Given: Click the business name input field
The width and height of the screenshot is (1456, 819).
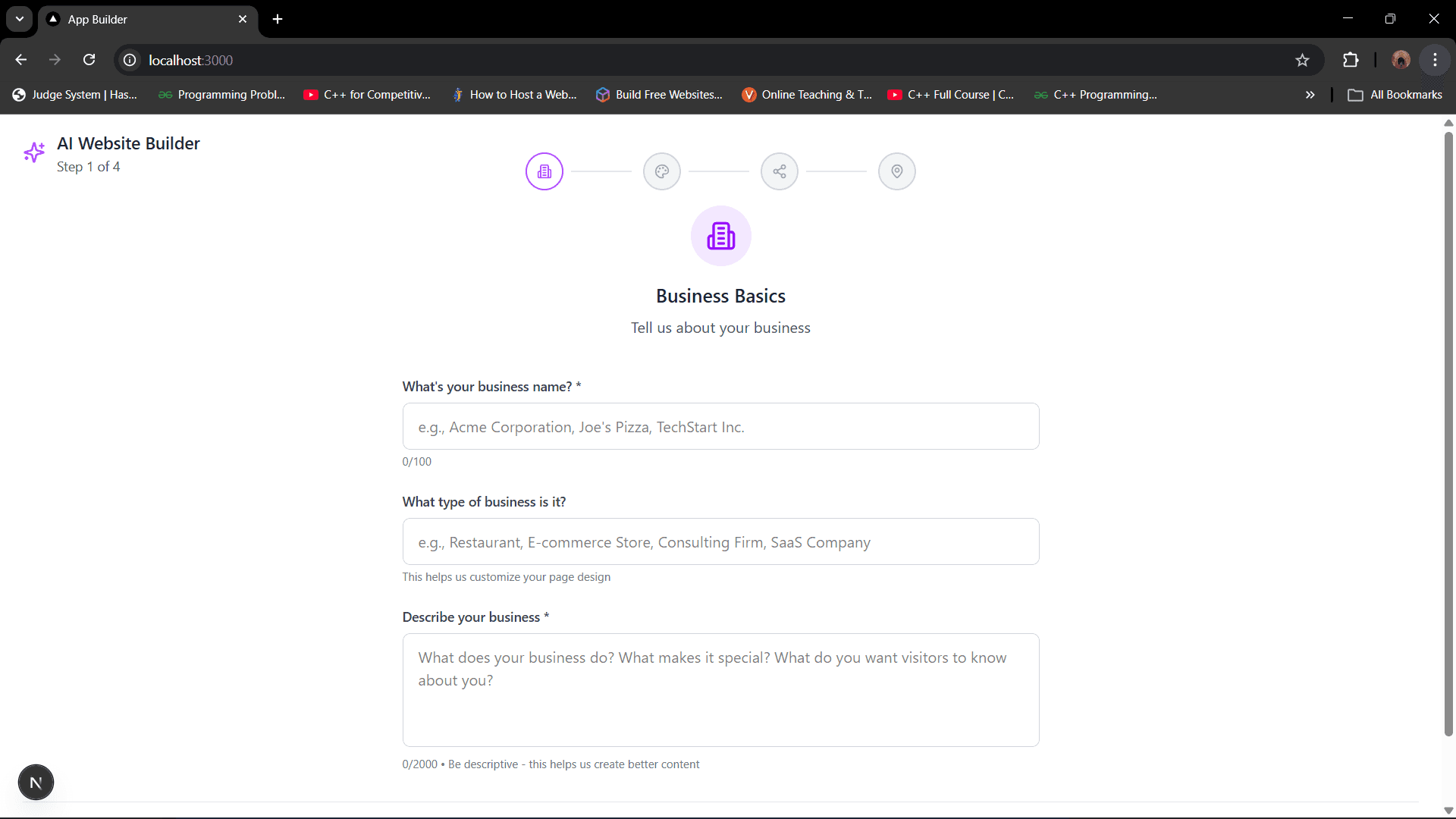Looking at the screenshot, I should tap(720, 426).
